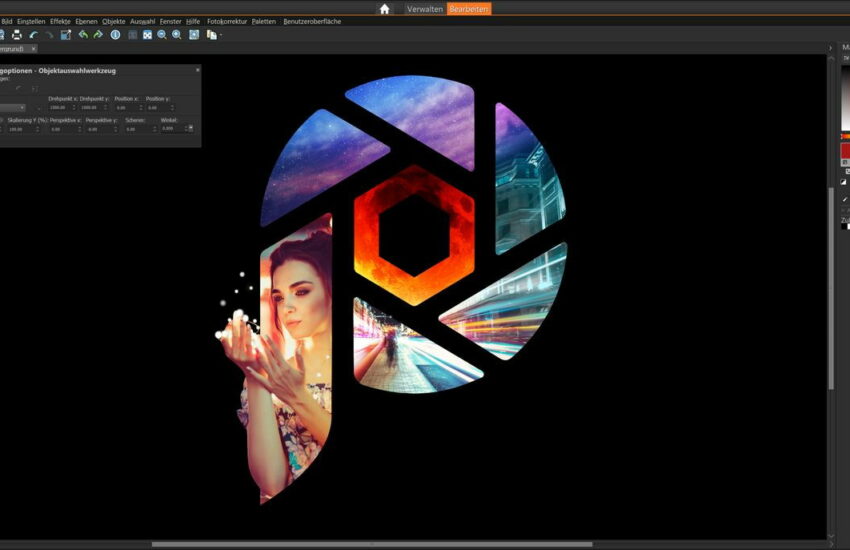Open the Benutzeroberfläche menu
This screenshot has height=550, width=850.
(x=312, y=21)
